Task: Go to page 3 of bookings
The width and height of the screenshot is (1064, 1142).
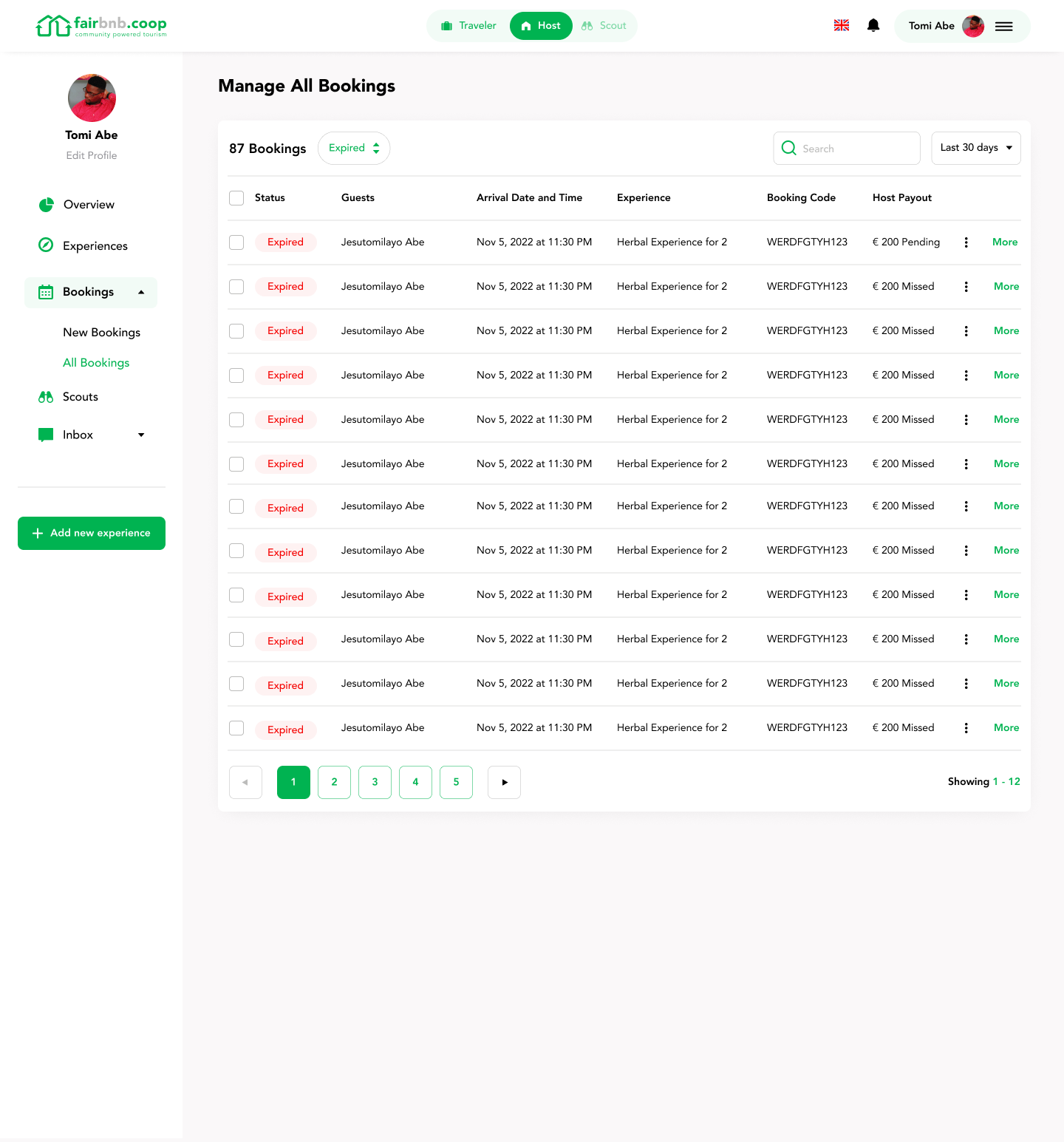Action: 375,782
